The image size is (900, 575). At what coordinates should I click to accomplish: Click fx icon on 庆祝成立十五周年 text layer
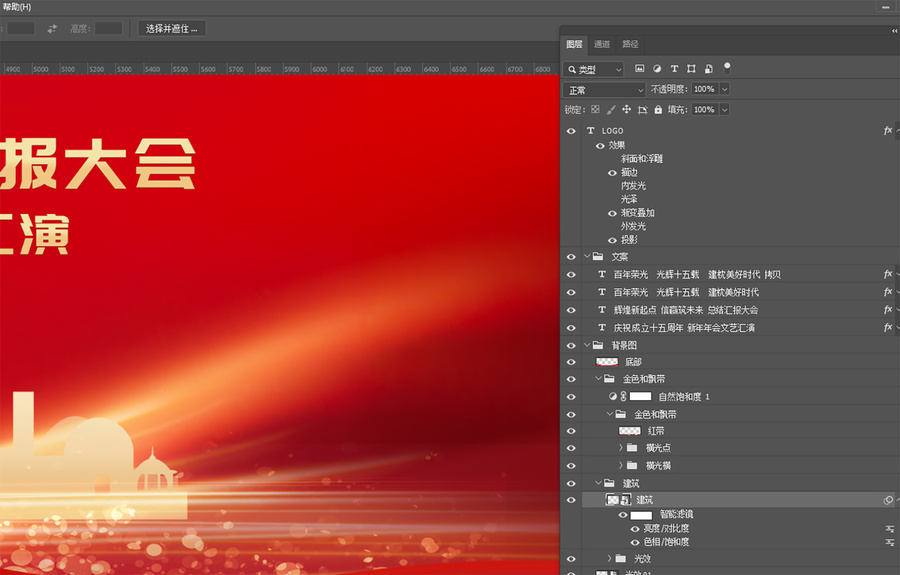887,328
